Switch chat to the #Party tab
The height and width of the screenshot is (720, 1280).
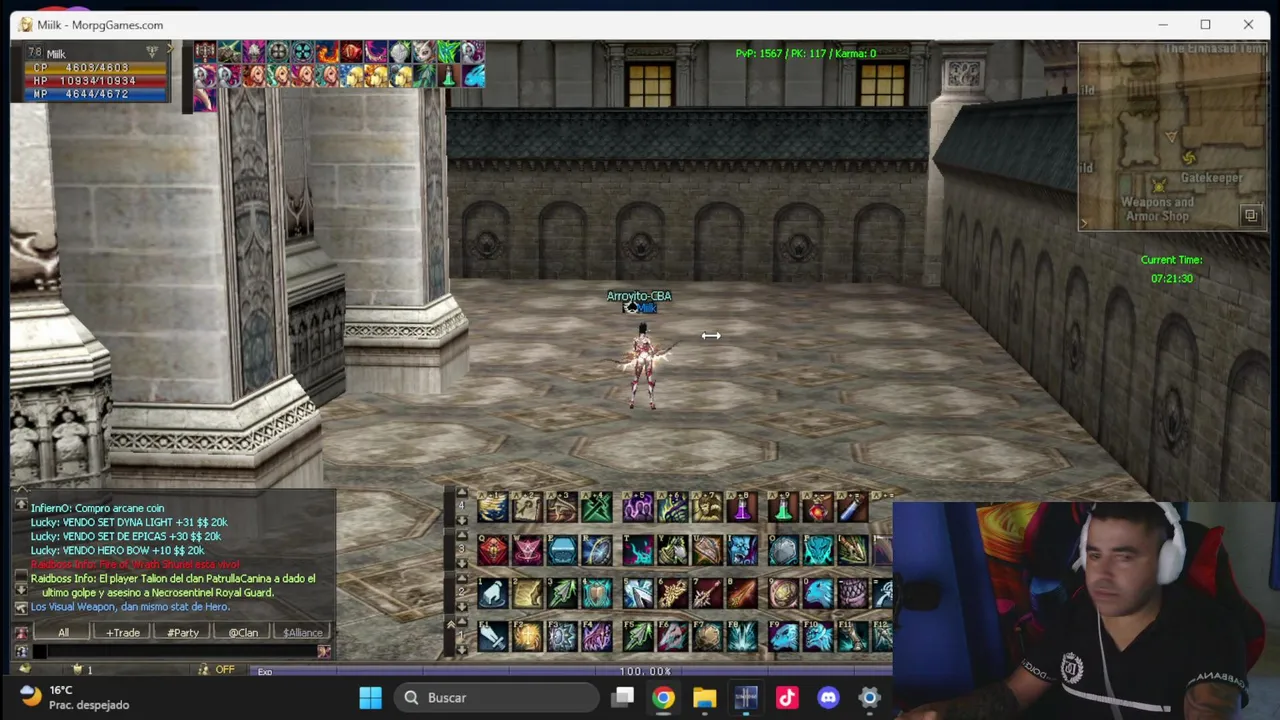183,633
